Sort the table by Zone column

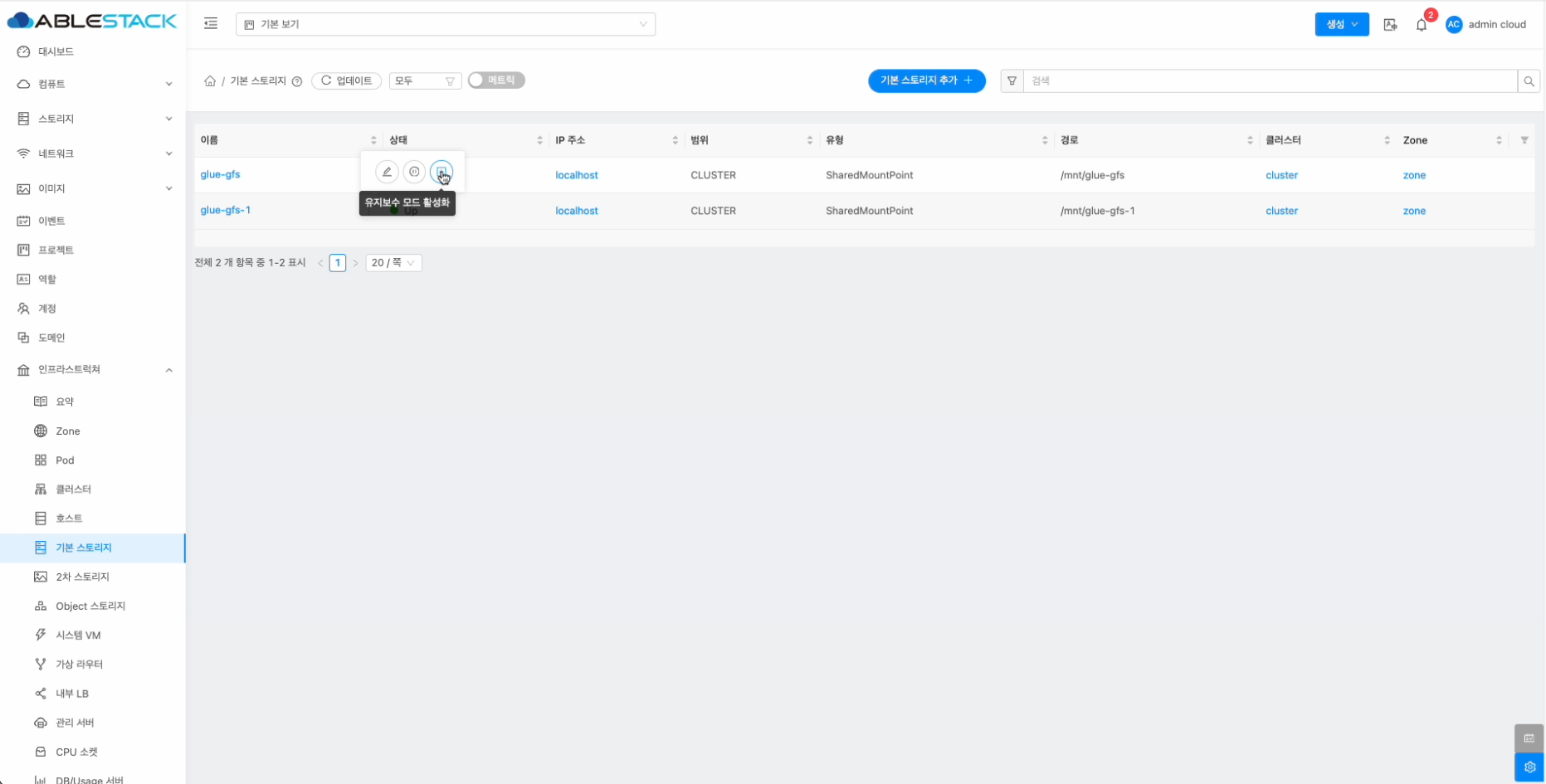click(1499, 140)
